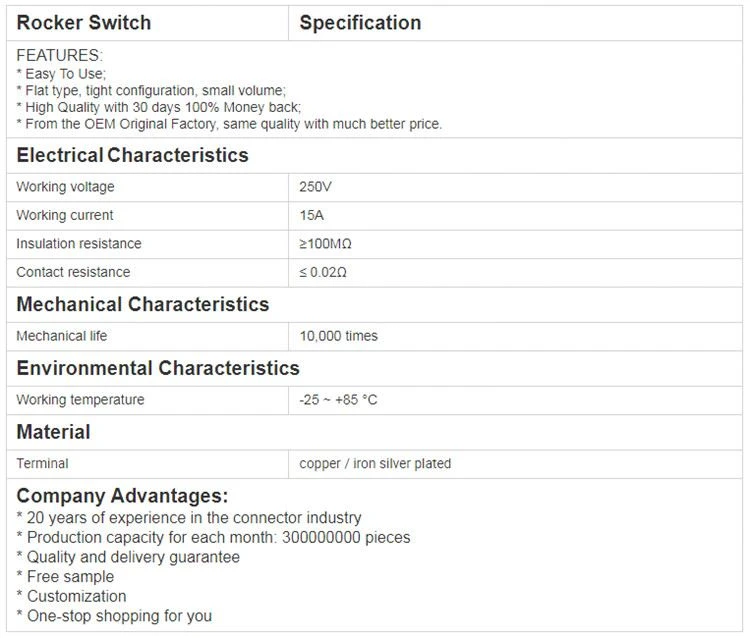Viewport: 750px width, 638px height.
Task: Click the Specification column header
Action: coord(360,23)
